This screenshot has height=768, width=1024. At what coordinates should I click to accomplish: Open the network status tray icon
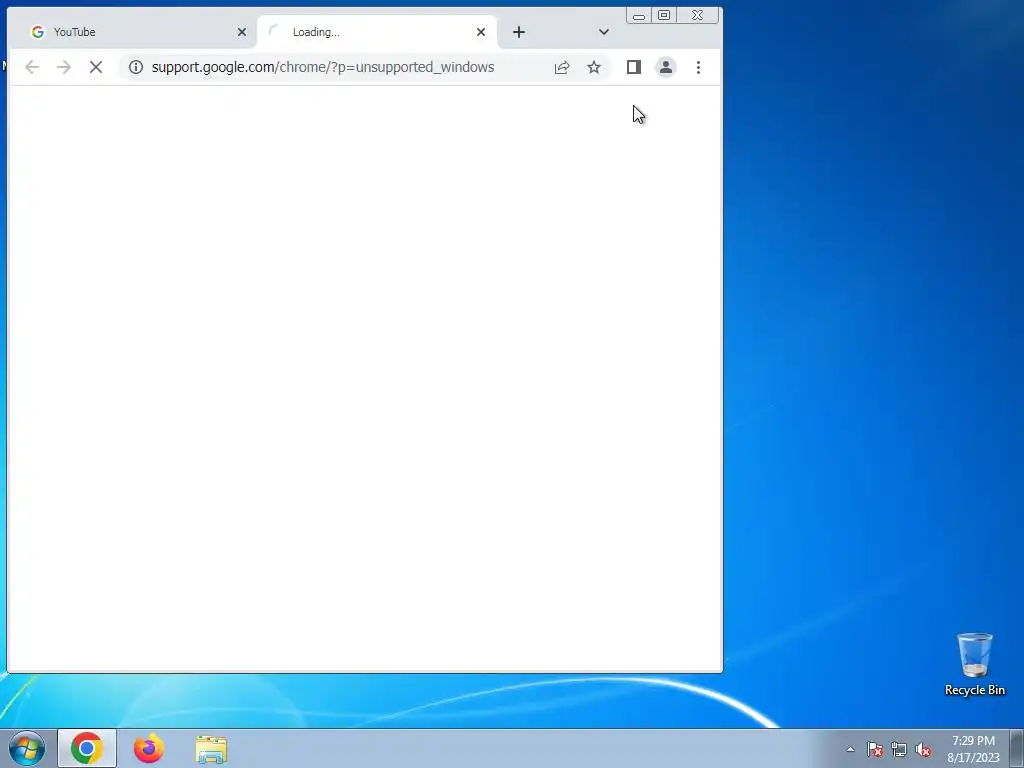click(x=899, y=749)
